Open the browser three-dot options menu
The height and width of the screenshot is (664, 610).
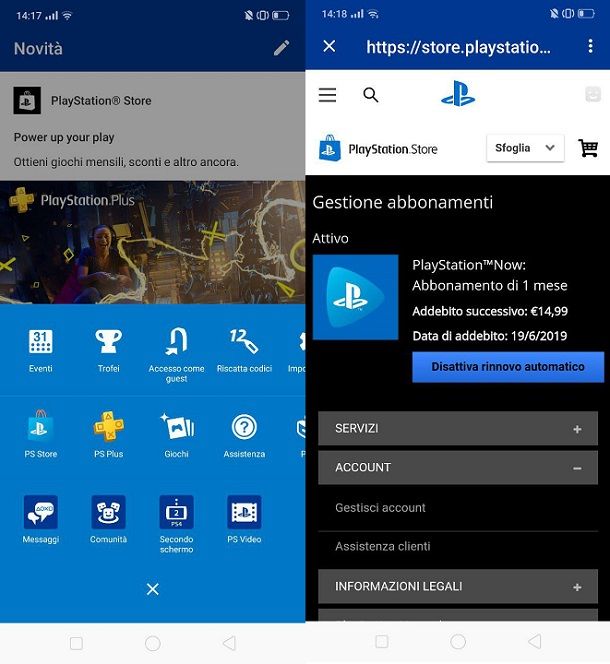click(x=591, y=46)
